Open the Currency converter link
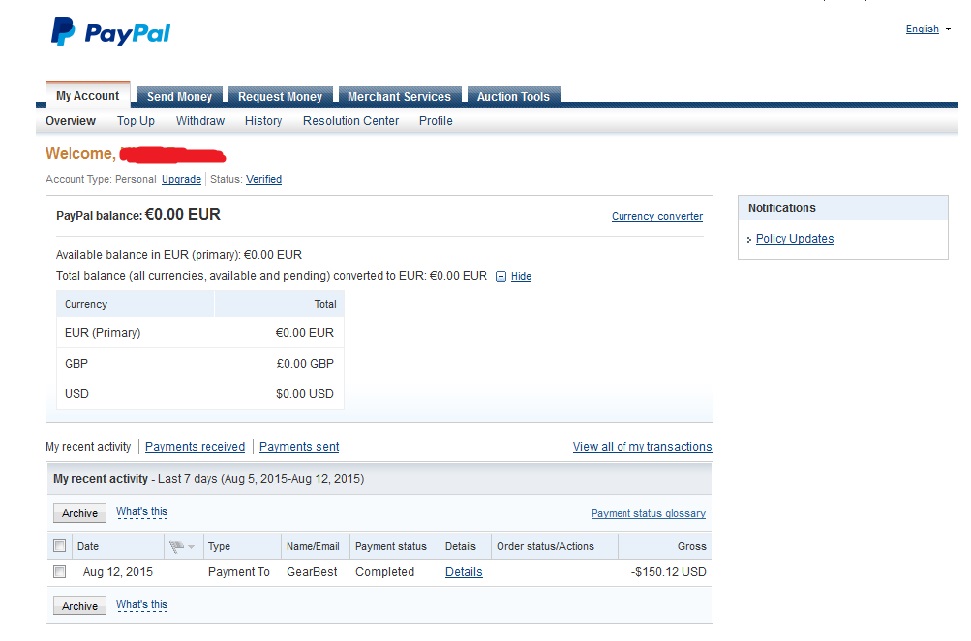 [657, 216]
